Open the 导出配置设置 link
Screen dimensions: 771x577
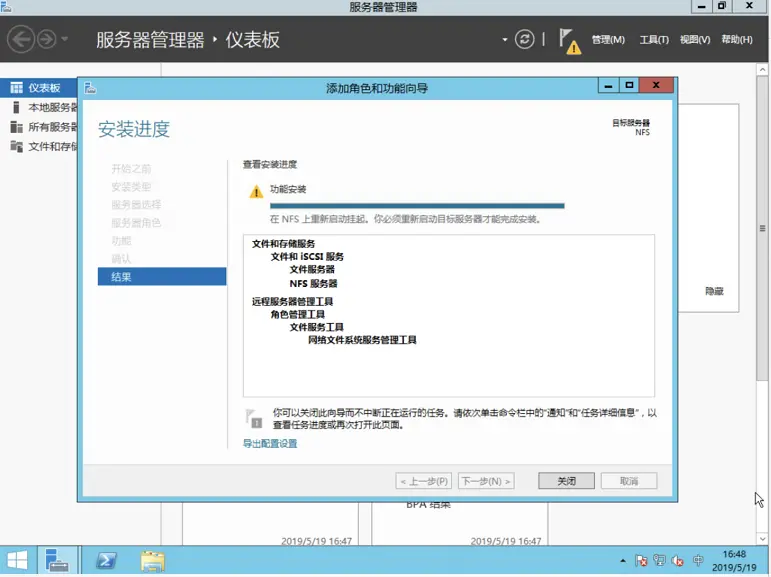point(270,443)
